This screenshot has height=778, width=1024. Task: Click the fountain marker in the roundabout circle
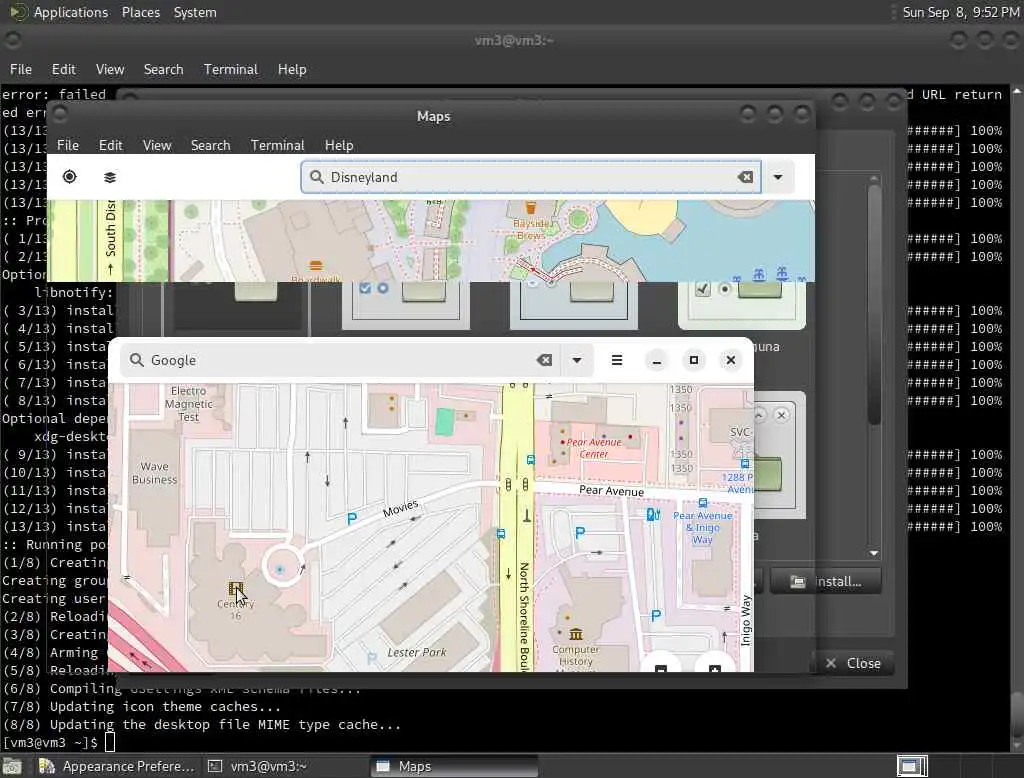point(280,570)
